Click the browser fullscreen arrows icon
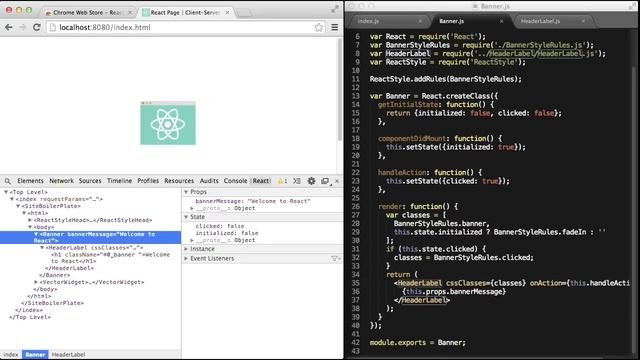This screenshot has height=360, width=640. (335, 9)
